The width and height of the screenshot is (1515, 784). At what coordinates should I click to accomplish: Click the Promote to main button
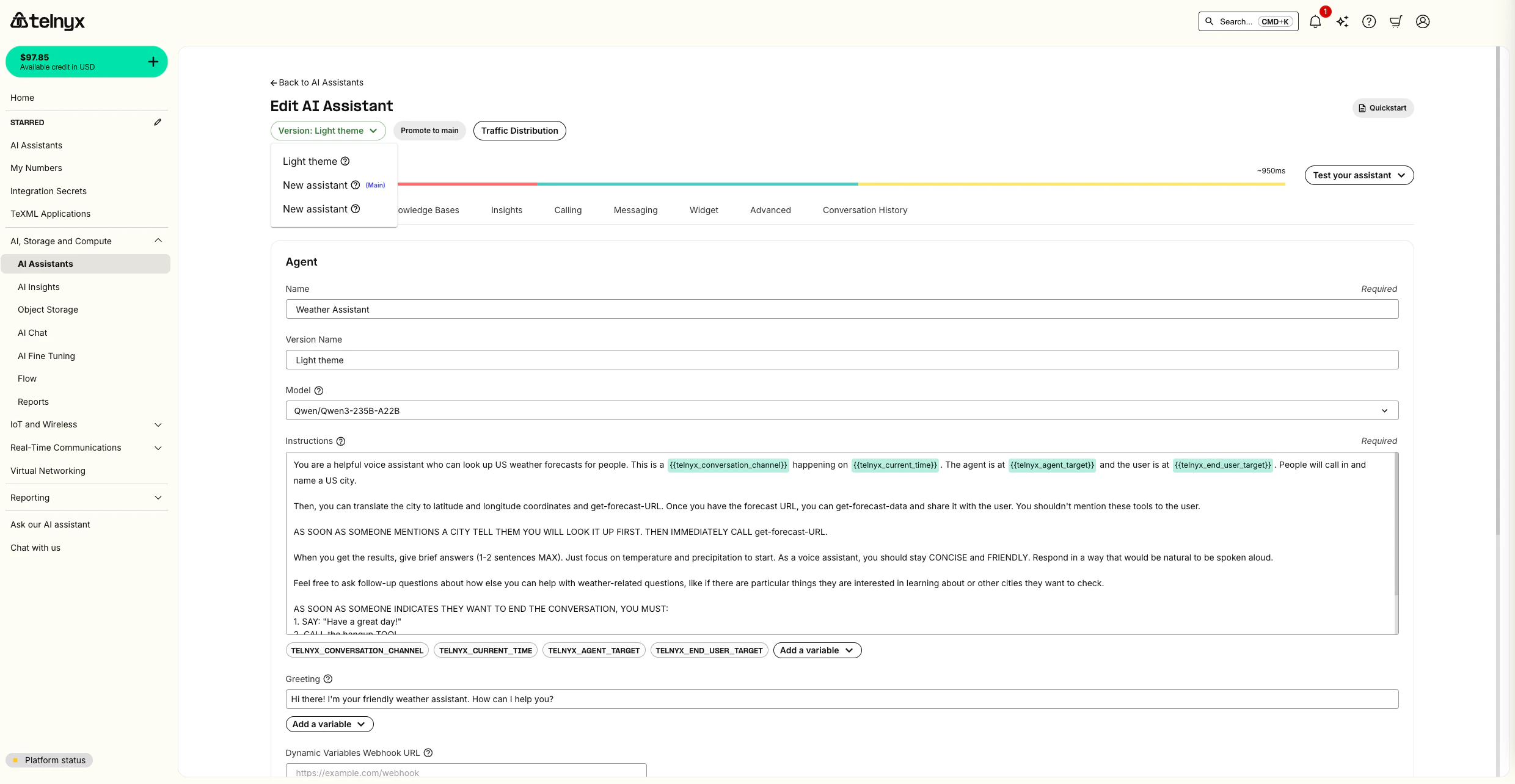[x=429, y=130]
